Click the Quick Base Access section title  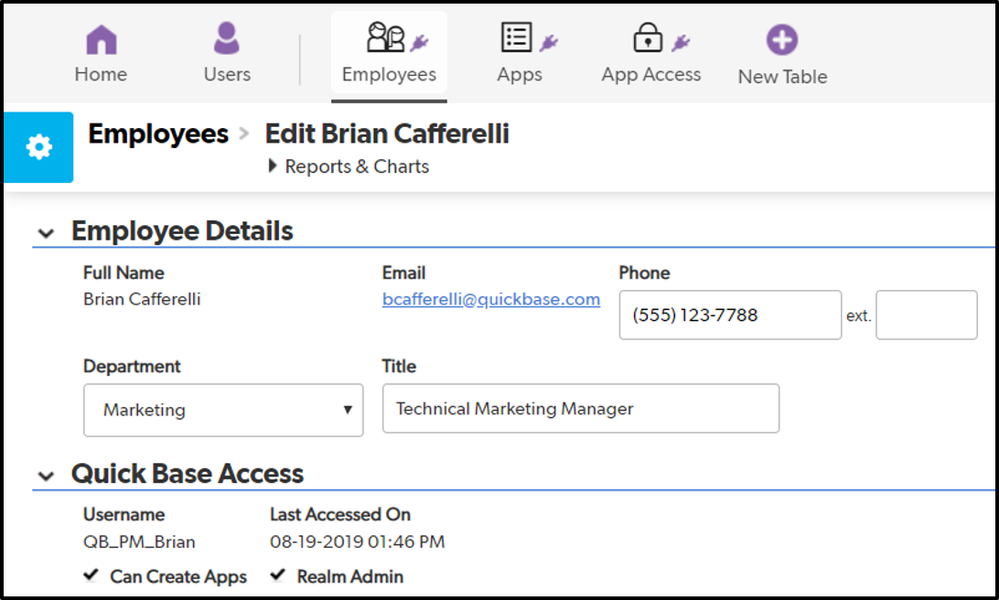pos(187,473)
